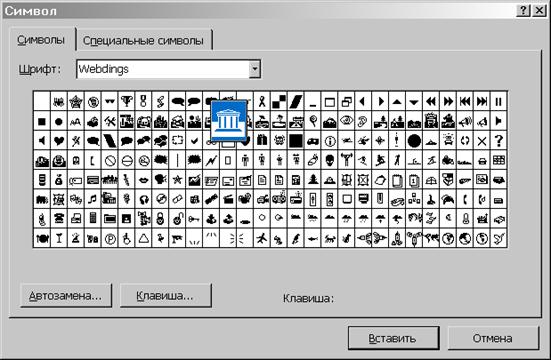
Task: Pick the skip-to-start symbol
Action: point(465,102)
